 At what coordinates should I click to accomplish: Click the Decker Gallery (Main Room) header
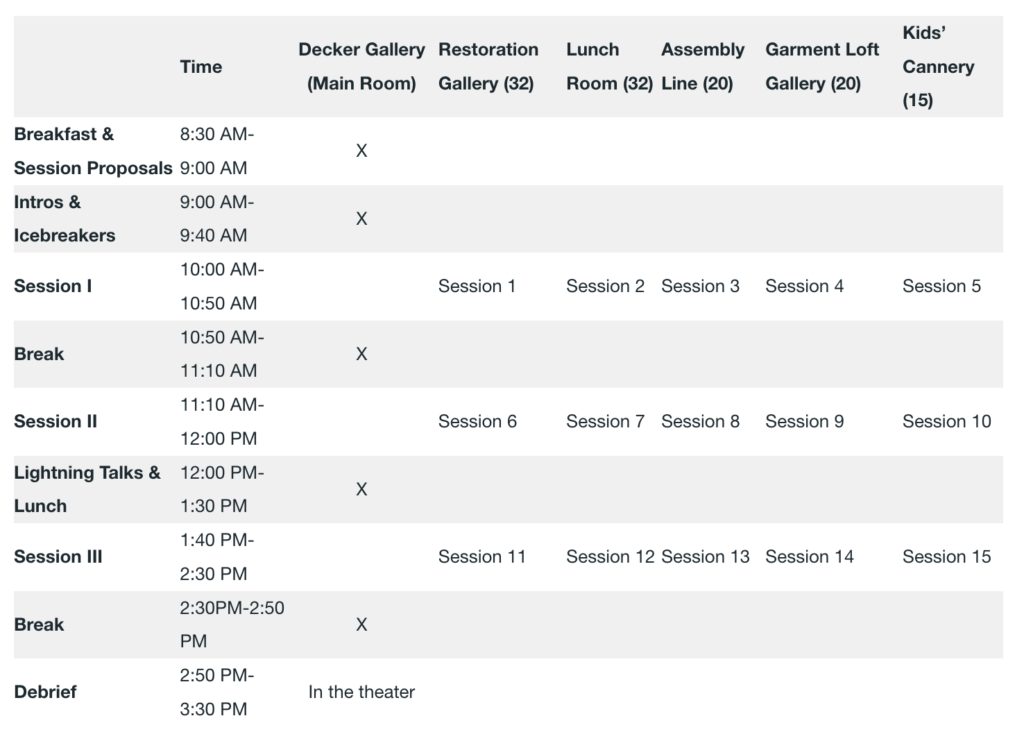[x=362, y=67]
